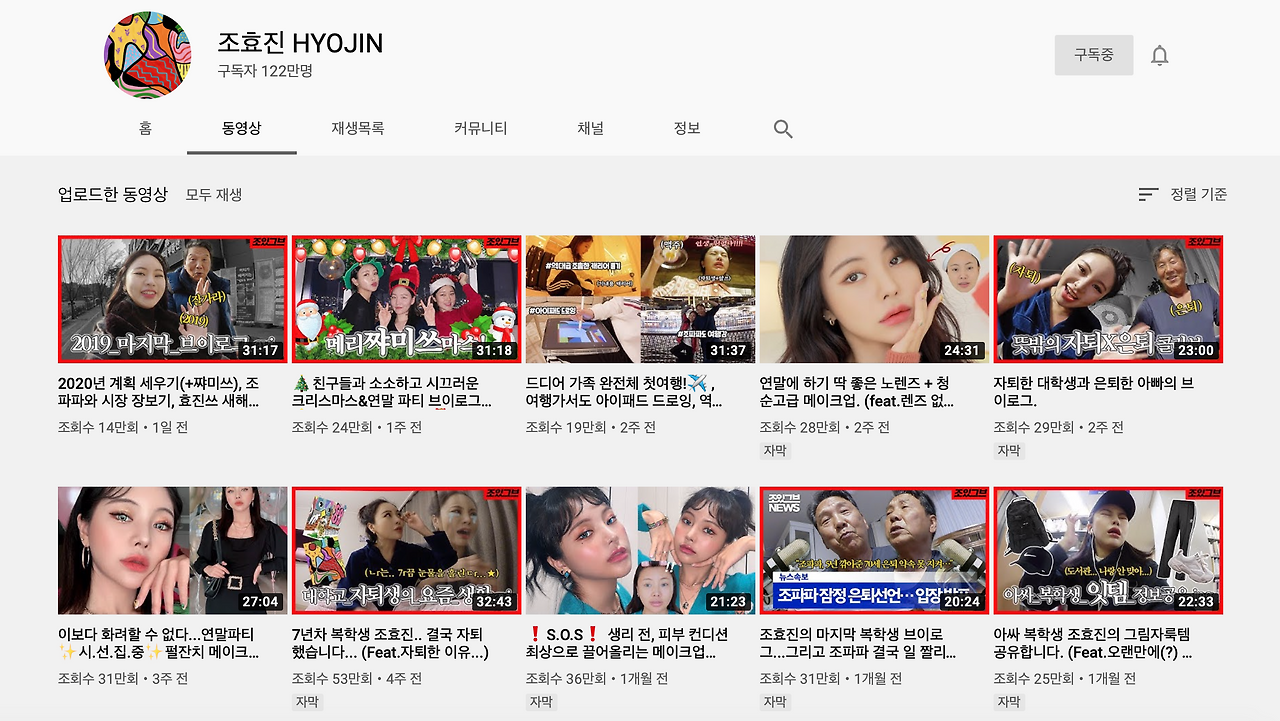Click 조회수 25만회 • 1개월 전 metadata
Screen dimensions: 1280x721
[x=1065, y=678]
